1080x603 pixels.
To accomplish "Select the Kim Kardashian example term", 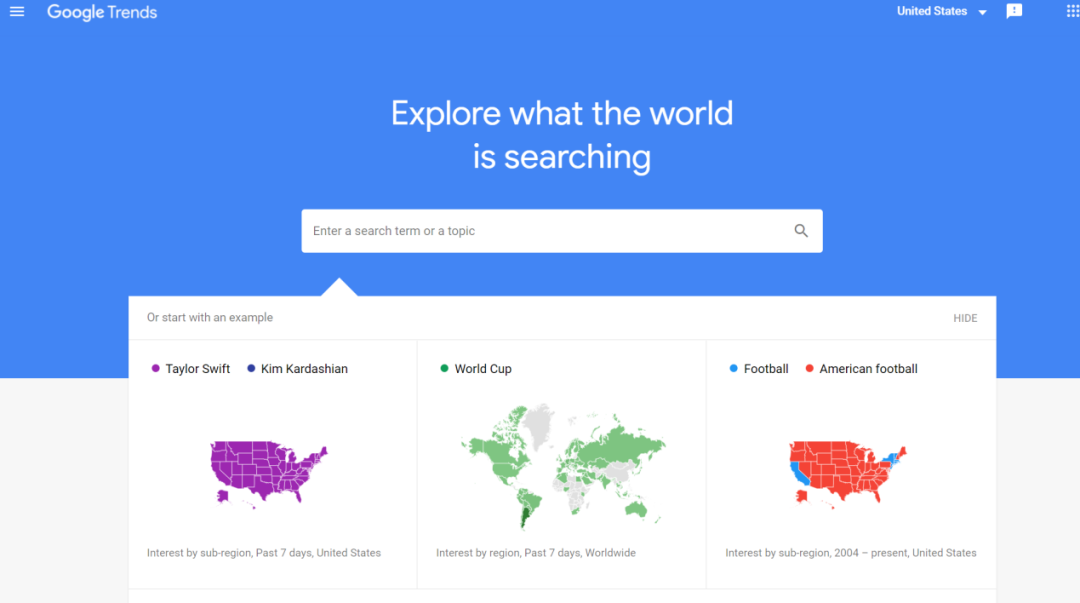I will [x=304, y=369].
